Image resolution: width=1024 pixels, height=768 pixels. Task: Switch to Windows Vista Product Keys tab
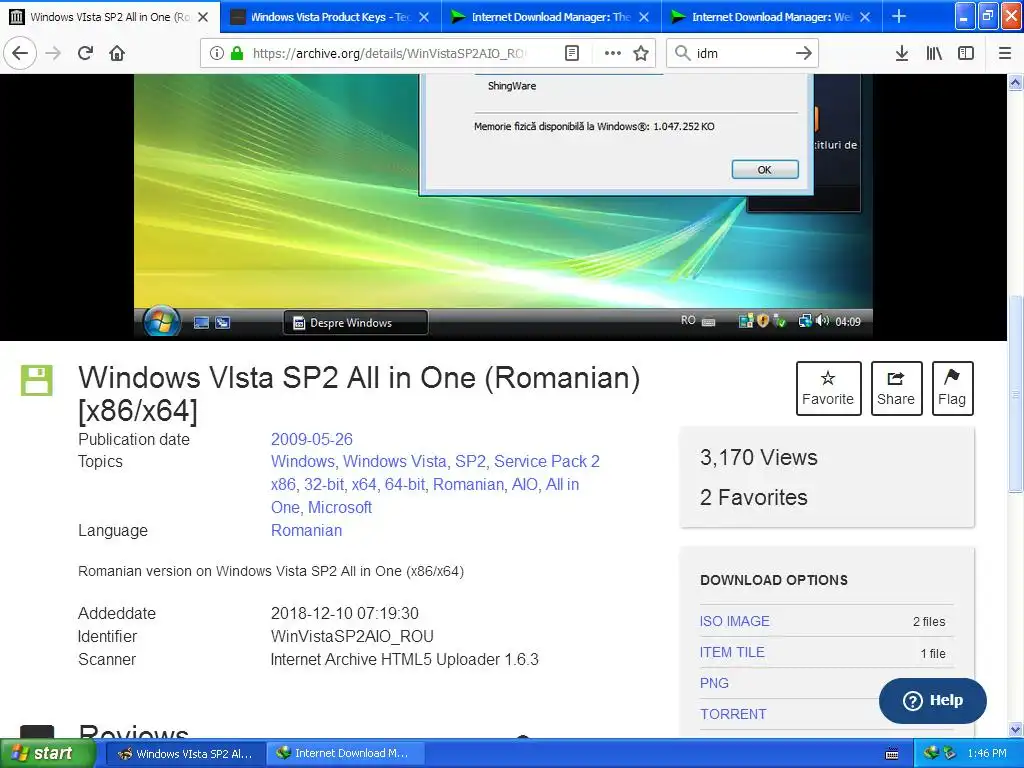pyautogui.click(x=330, y=17)
